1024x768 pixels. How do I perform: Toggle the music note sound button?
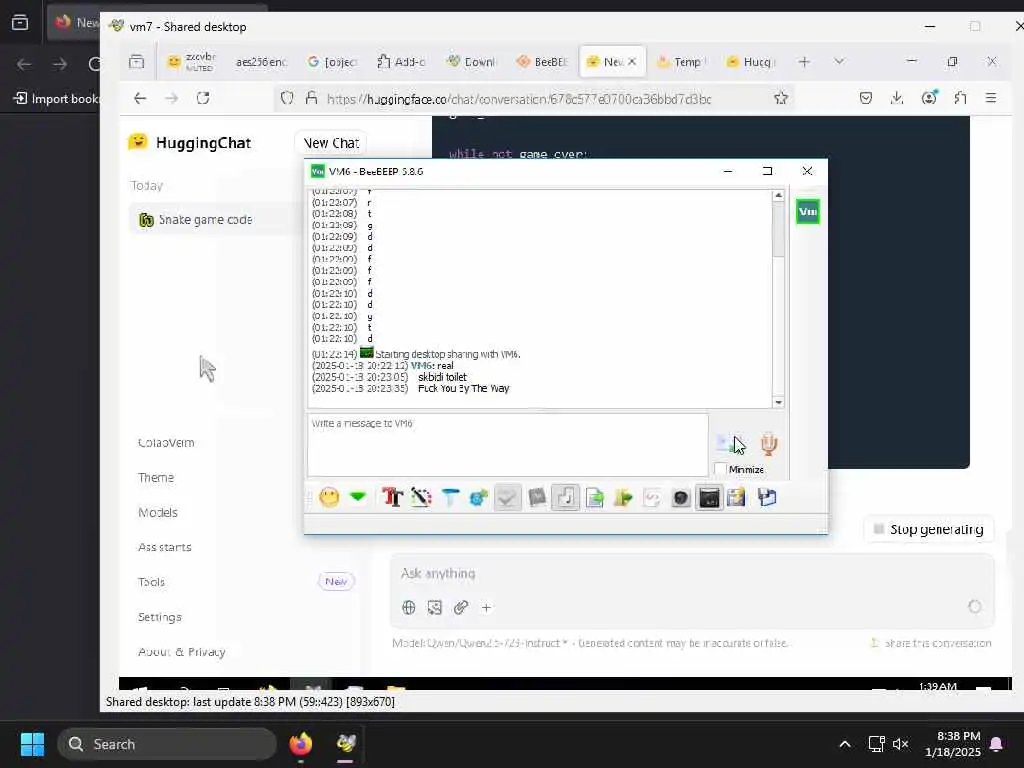(566, 498)
